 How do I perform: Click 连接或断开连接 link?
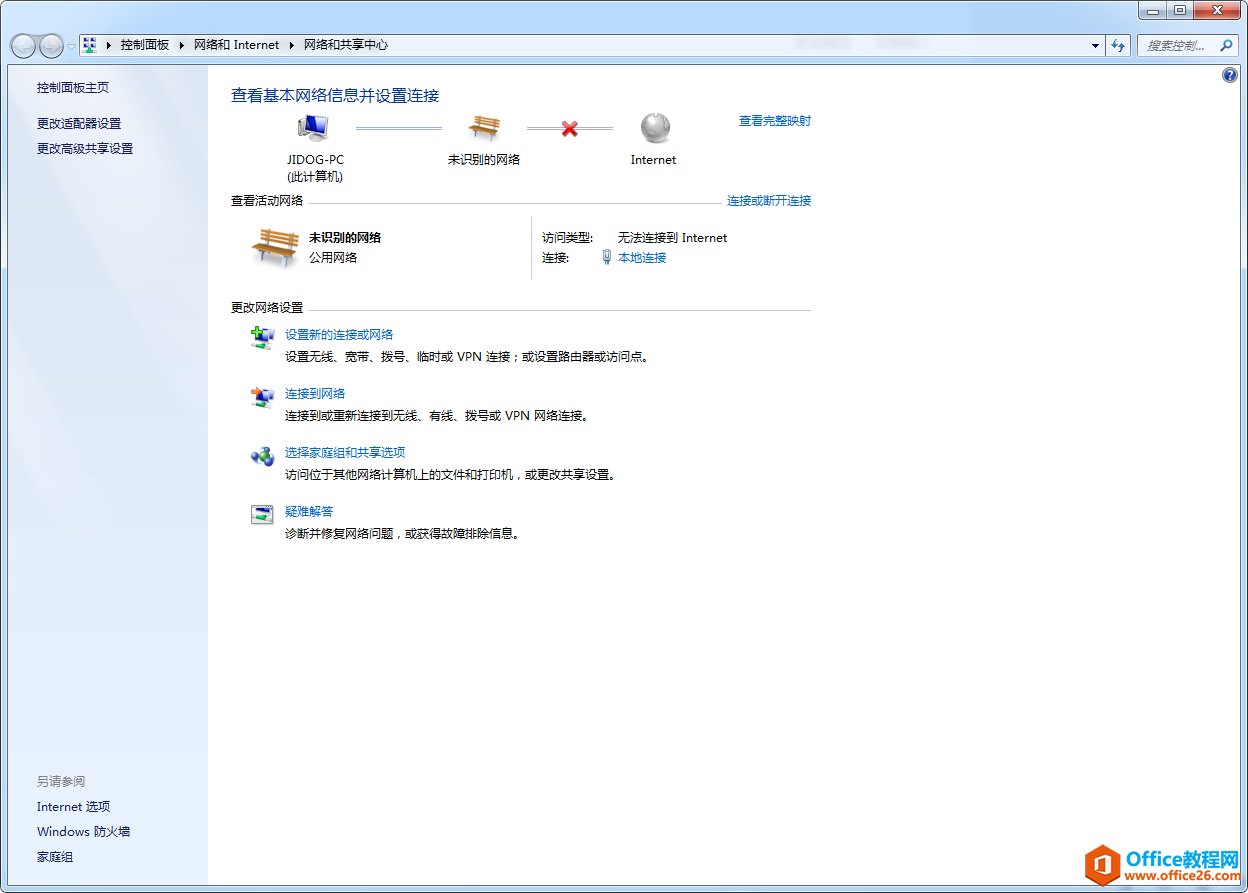point(769,200)
